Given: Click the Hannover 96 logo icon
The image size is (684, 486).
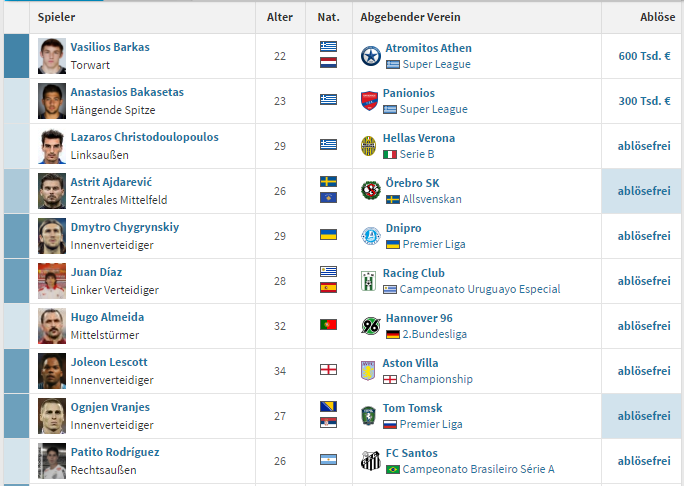Looking at the screenshot, I should coord(371,326).
